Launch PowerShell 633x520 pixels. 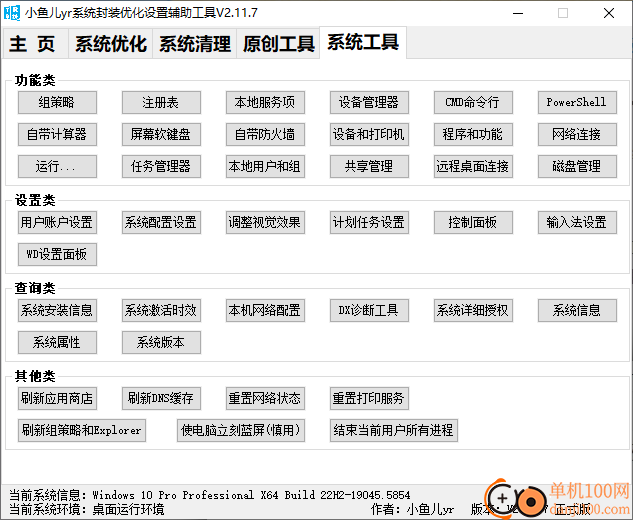pyautogui.click(x=577, y=103)
